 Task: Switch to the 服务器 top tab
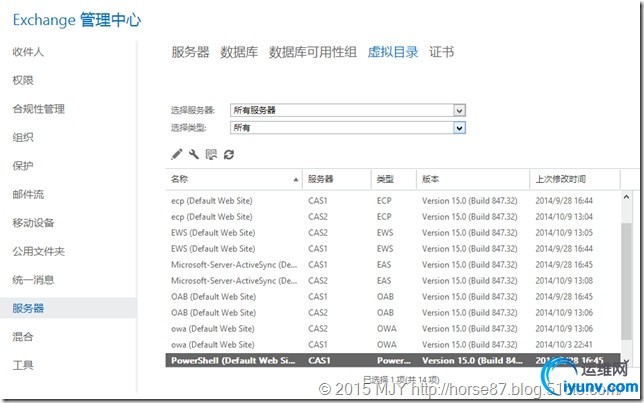tap(190, 52)
